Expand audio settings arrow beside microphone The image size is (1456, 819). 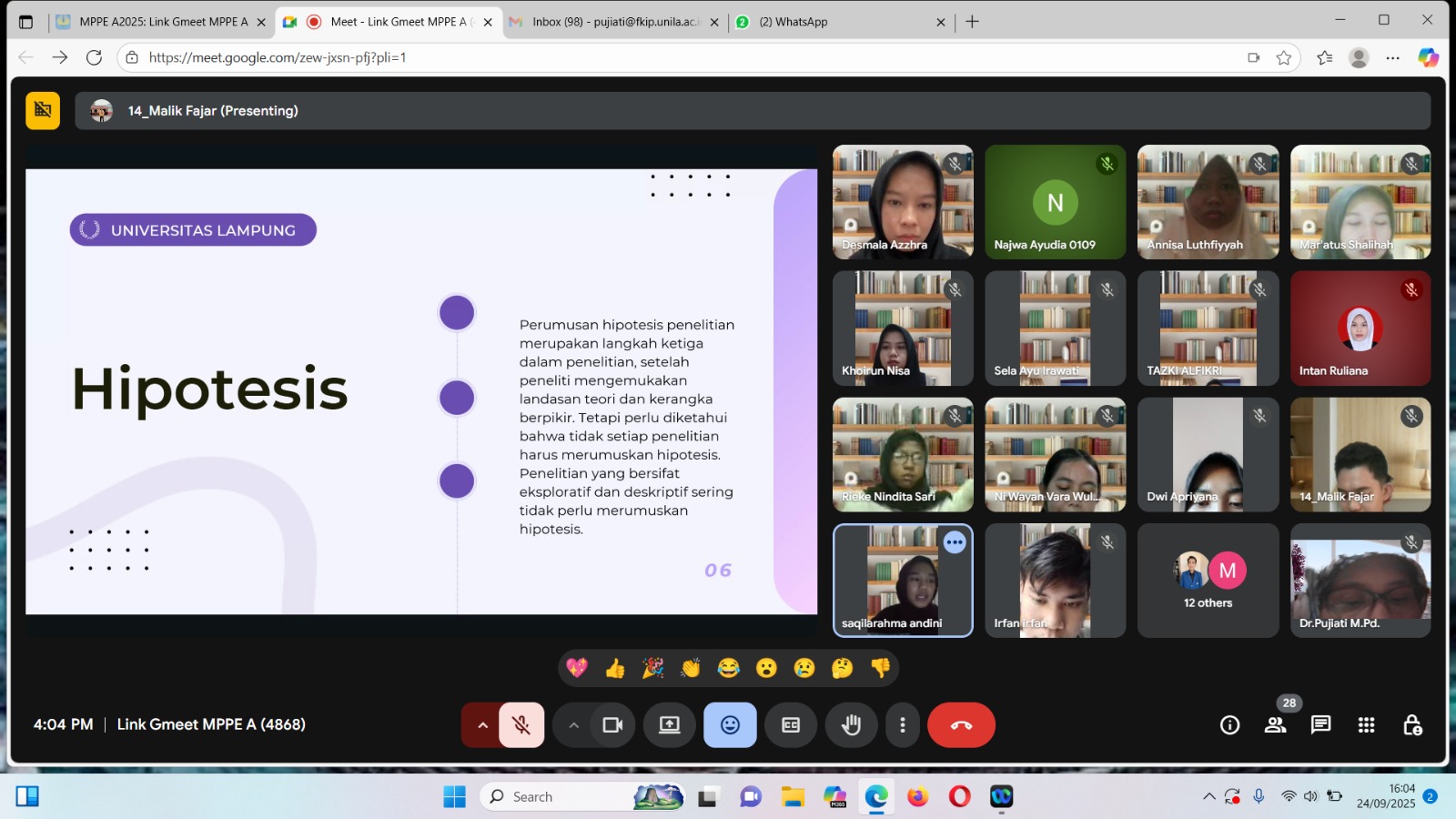482,725
